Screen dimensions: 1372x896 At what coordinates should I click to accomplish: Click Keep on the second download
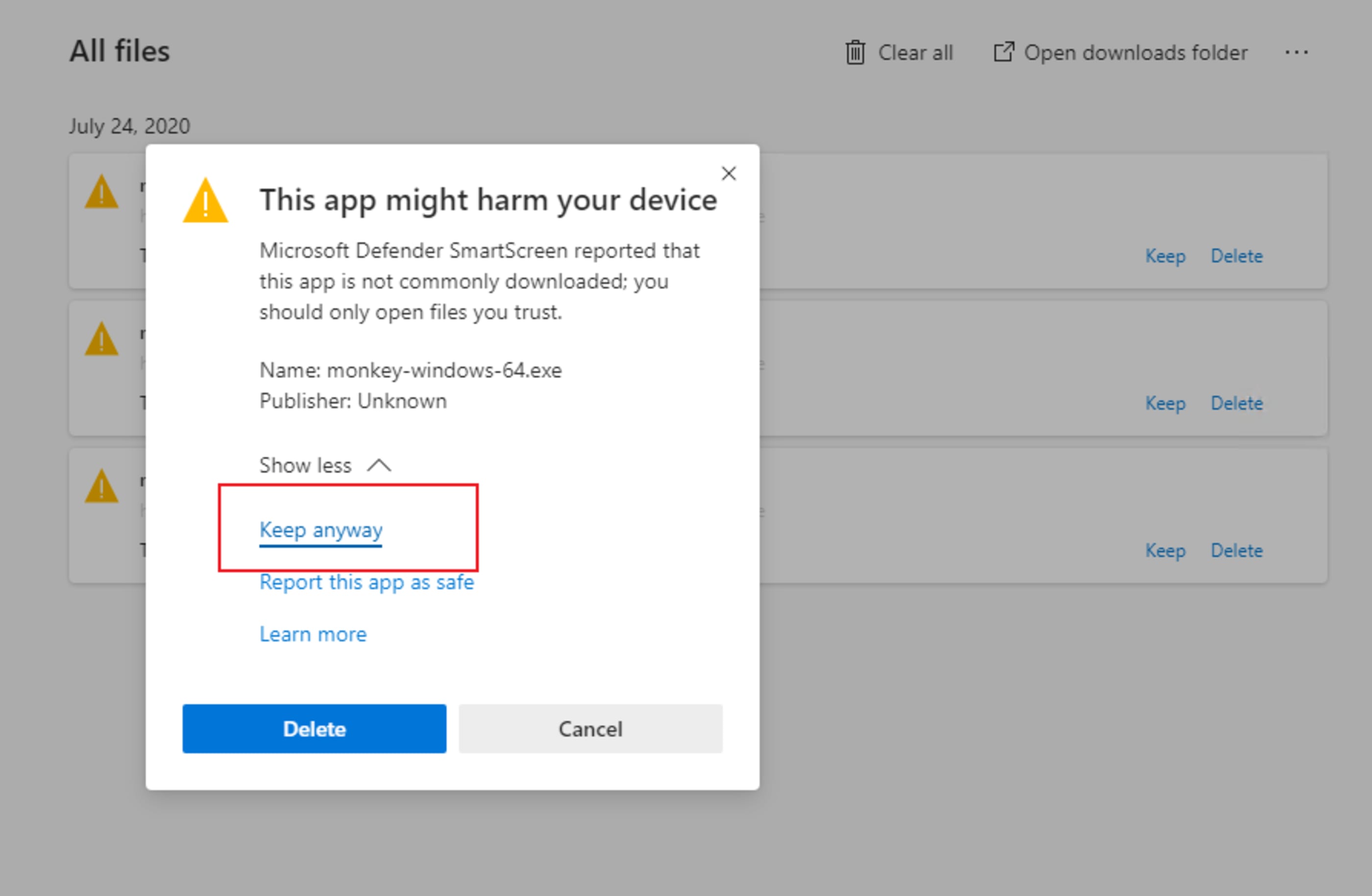1165,403
